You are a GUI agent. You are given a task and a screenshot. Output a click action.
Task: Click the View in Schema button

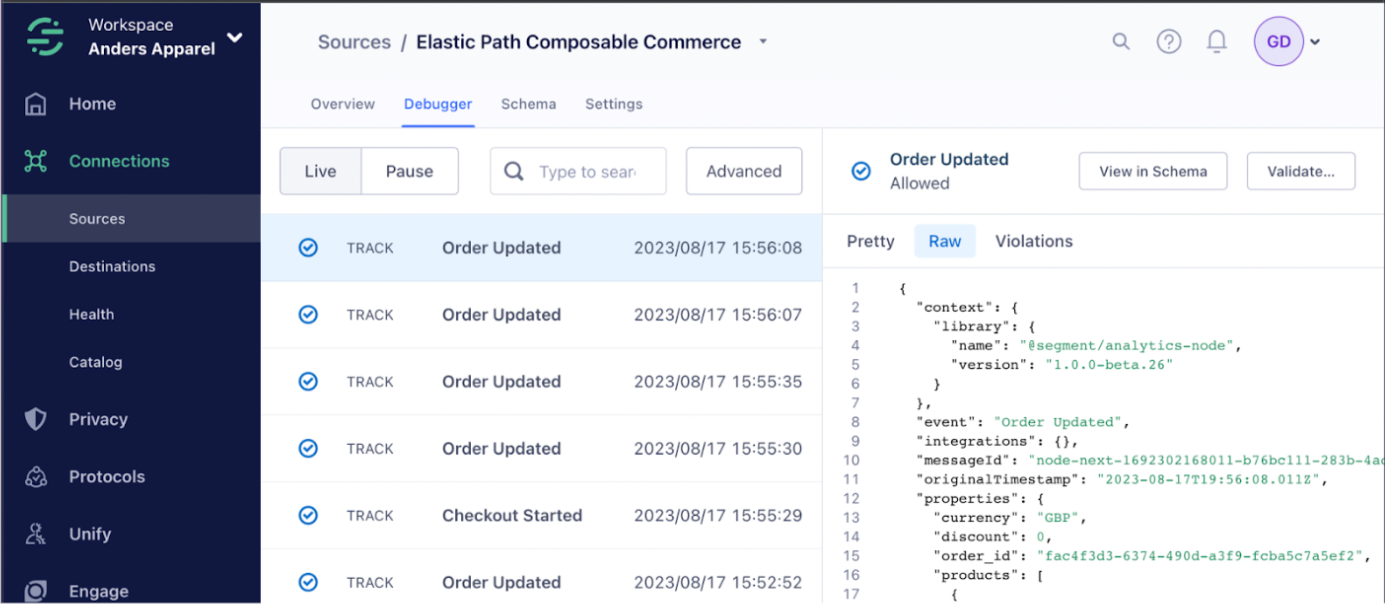coord(1152,171)
